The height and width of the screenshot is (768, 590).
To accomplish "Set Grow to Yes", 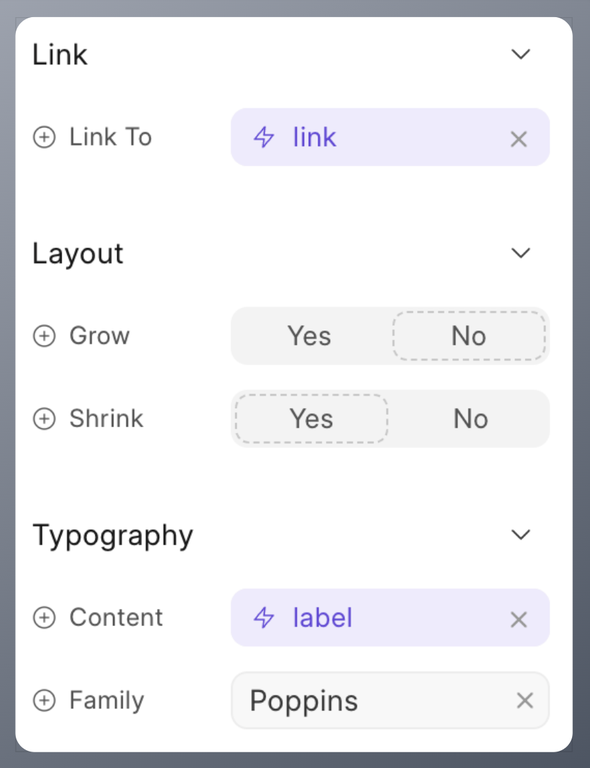I will pyautogui.click(x=309, y=336).
